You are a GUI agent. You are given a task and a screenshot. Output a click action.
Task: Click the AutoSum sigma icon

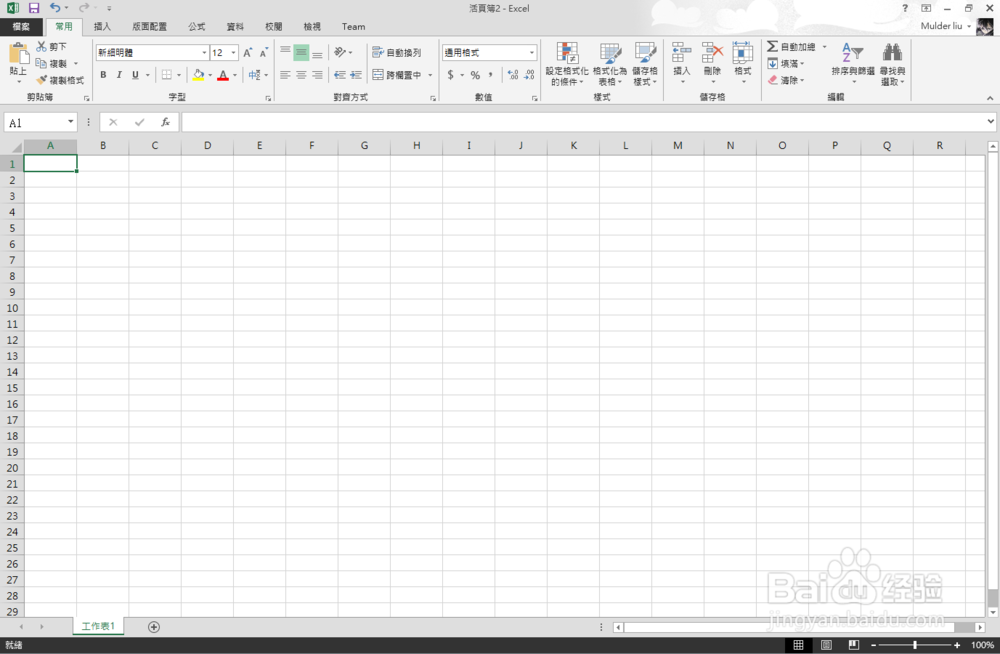point(772,47)
